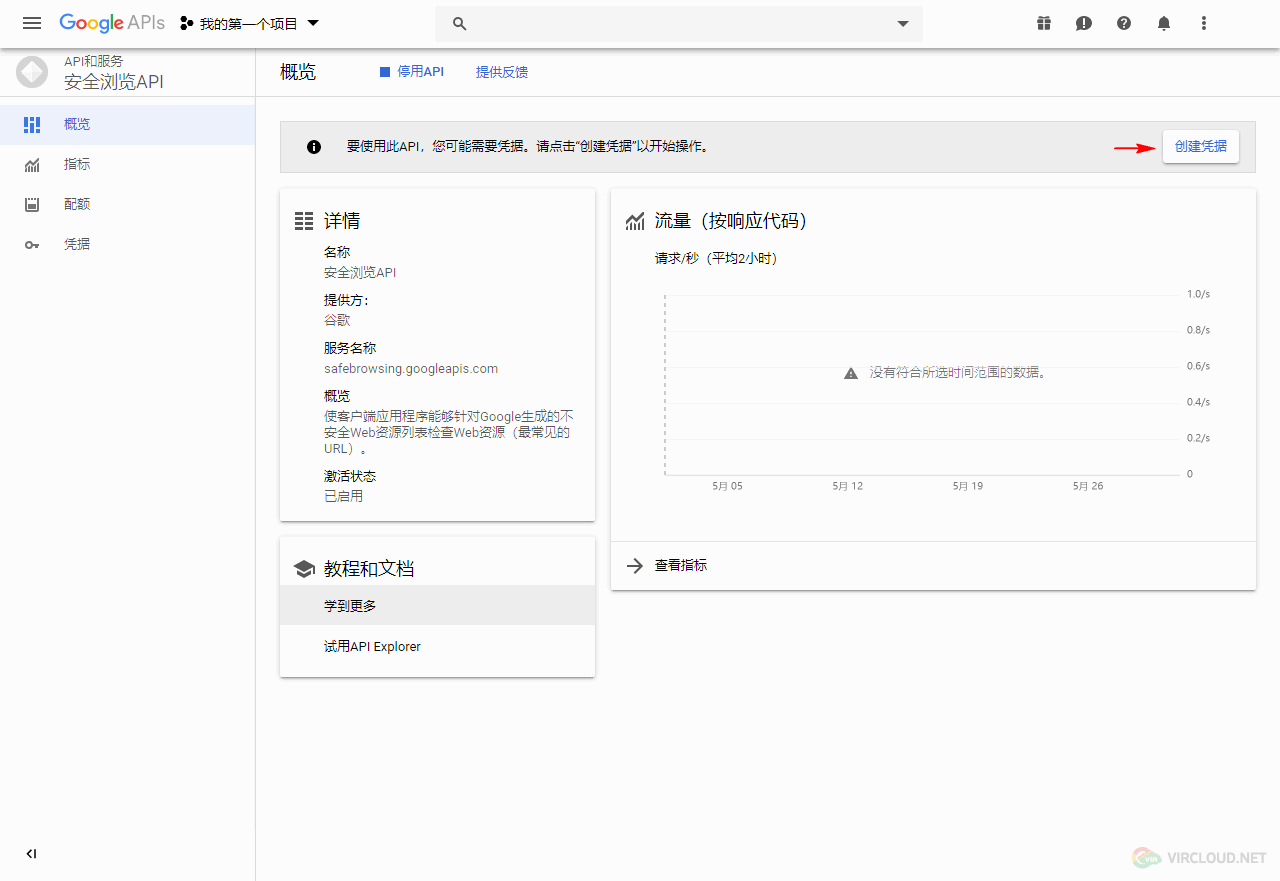Click the search magnifier icon
This screenshot has width=1280, height=881.
coord(460,23)
